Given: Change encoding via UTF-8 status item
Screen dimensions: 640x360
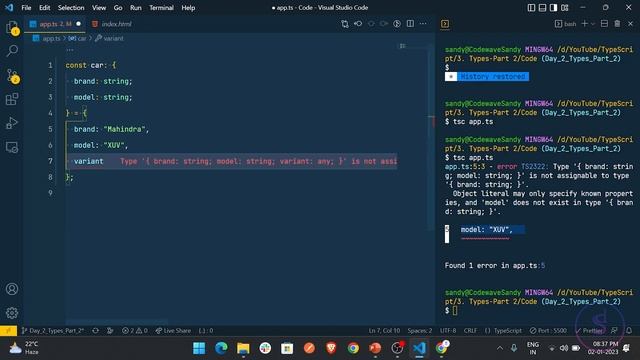Looking at the screenshot, I should click(x=448, y=331).
